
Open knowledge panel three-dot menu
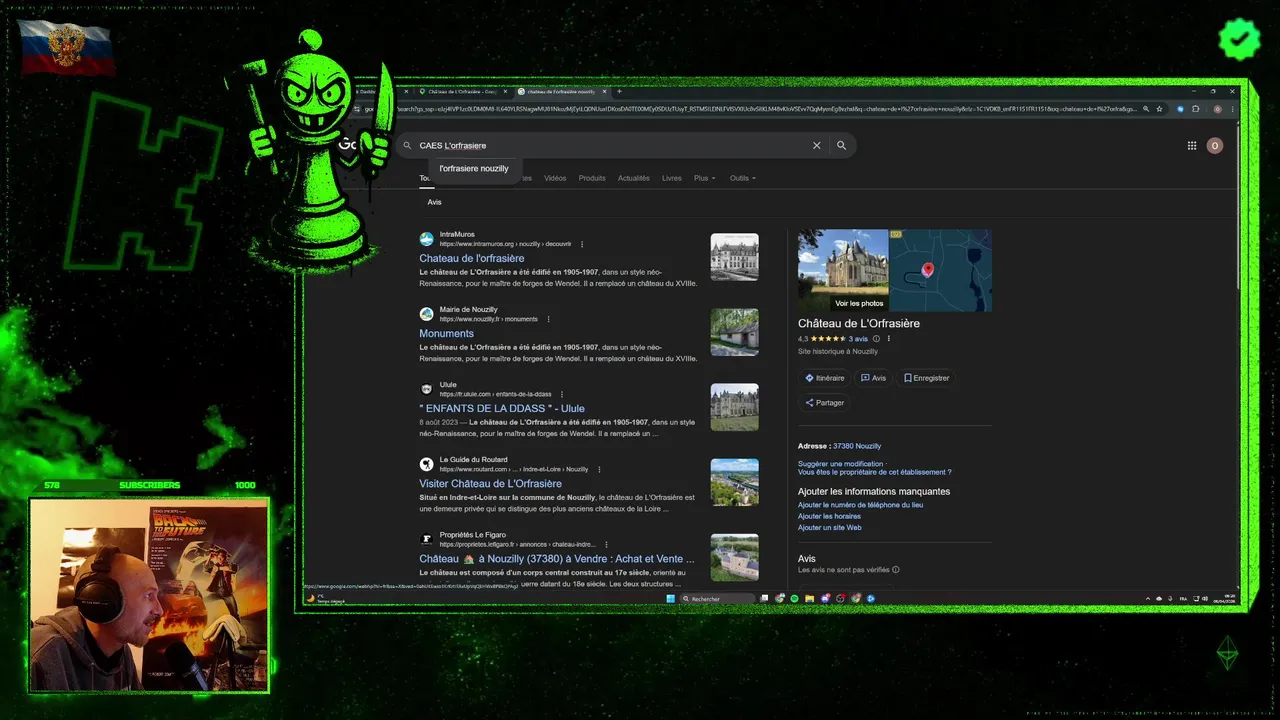(889, 339)
